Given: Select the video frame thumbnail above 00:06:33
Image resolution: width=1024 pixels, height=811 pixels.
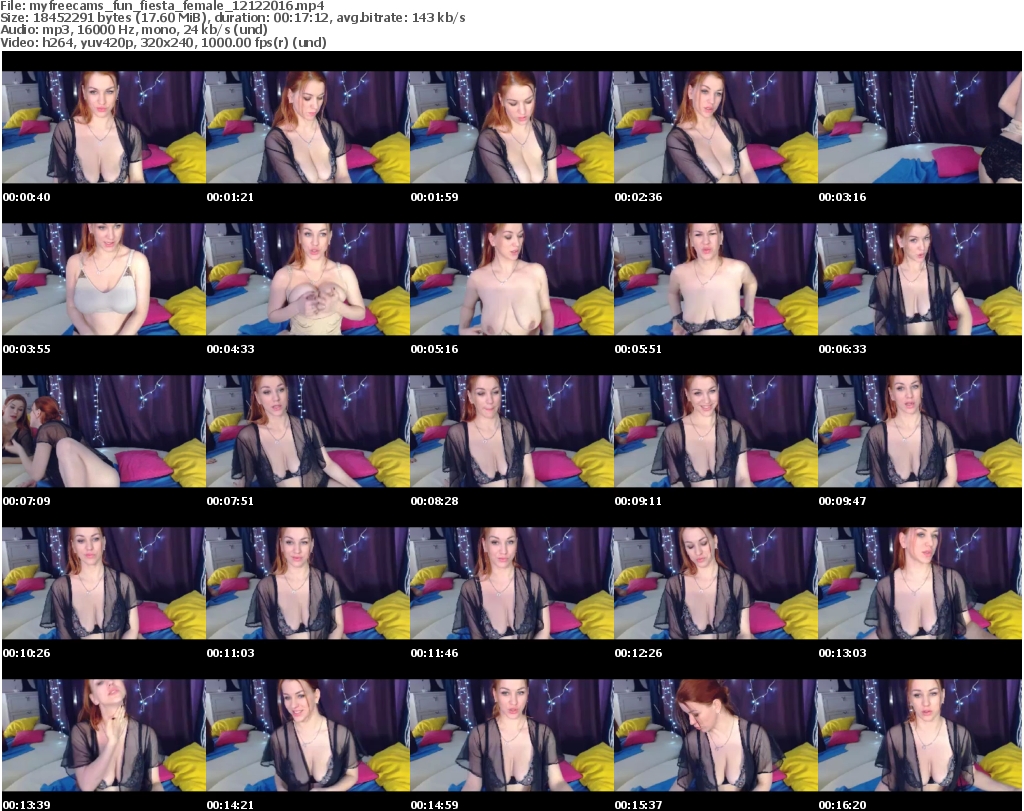Looking at the screenshot, I should click(920, 279).
